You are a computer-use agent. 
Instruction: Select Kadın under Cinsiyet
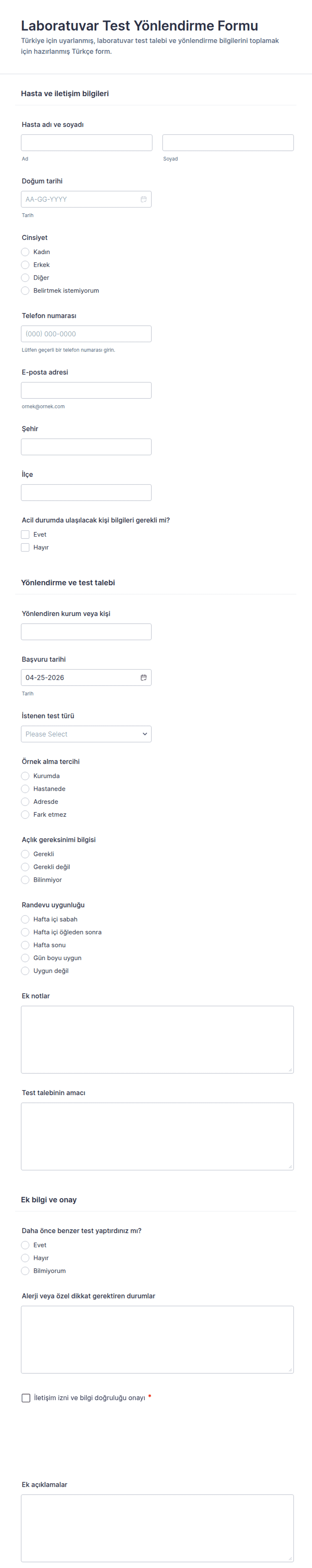click(x=25, y=252)
